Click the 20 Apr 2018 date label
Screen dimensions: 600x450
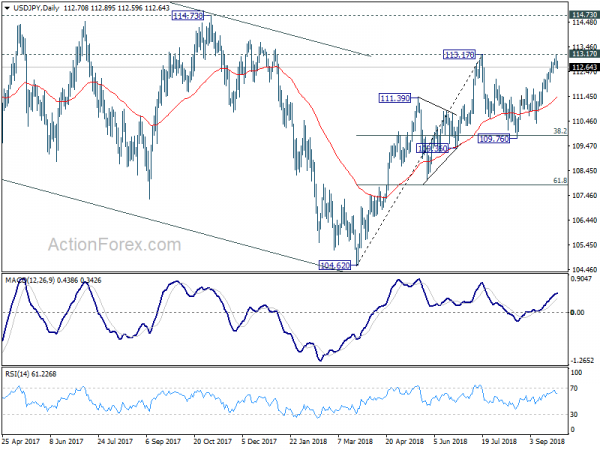click(405, 442)
